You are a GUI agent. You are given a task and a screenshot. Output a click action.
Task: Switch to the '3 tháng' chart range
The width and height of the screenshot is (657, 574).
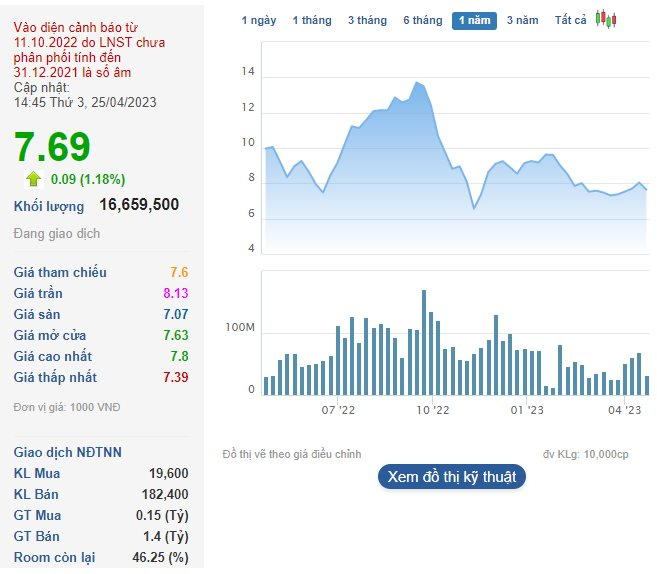coord(367,21)
